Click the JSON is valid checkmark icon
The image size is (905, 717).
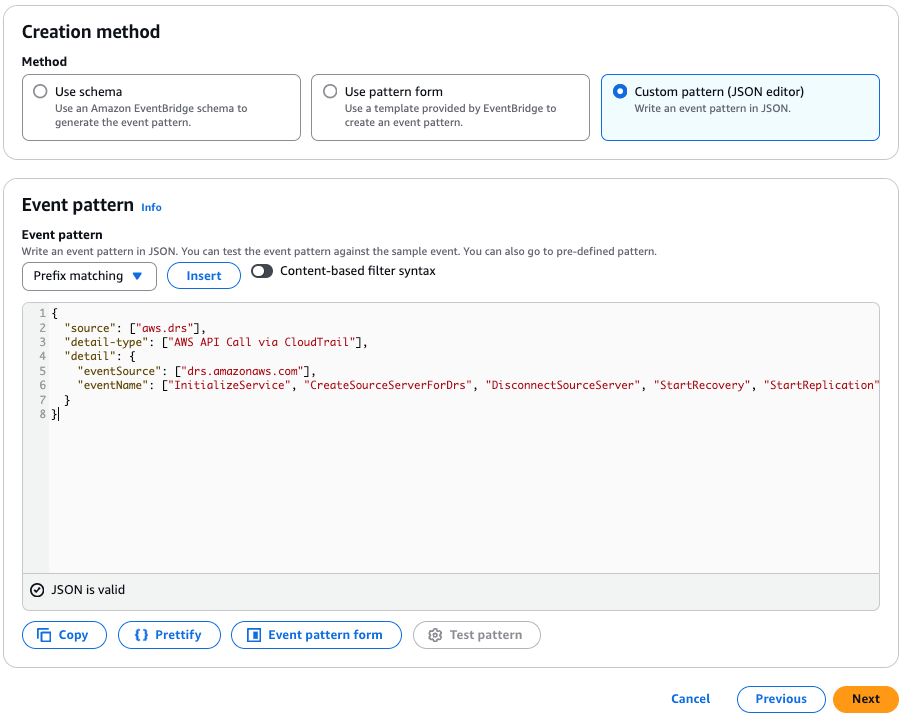(x=37, y=589)
